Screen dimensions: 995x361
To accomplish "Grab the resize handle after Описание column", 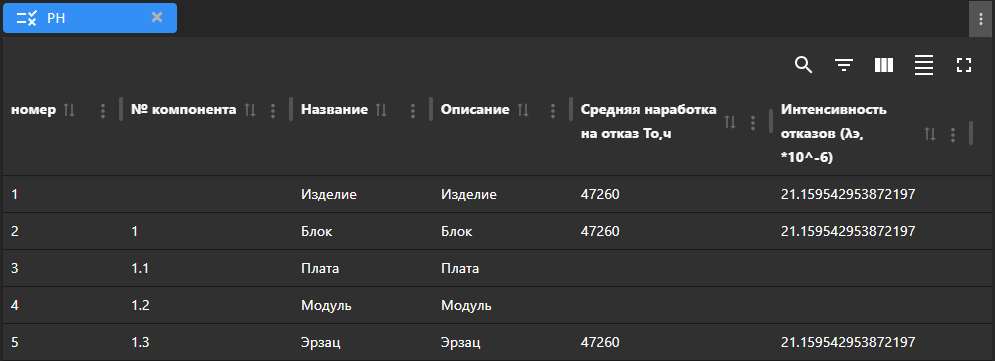I will point(570,109).
